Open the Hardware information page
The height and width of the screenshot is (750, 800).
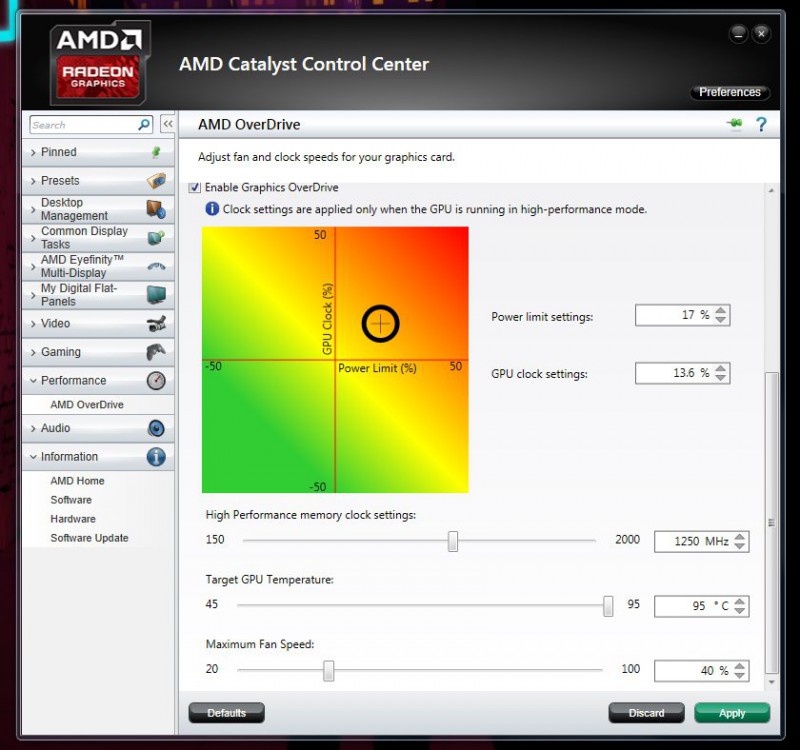[x=73, y=519]
